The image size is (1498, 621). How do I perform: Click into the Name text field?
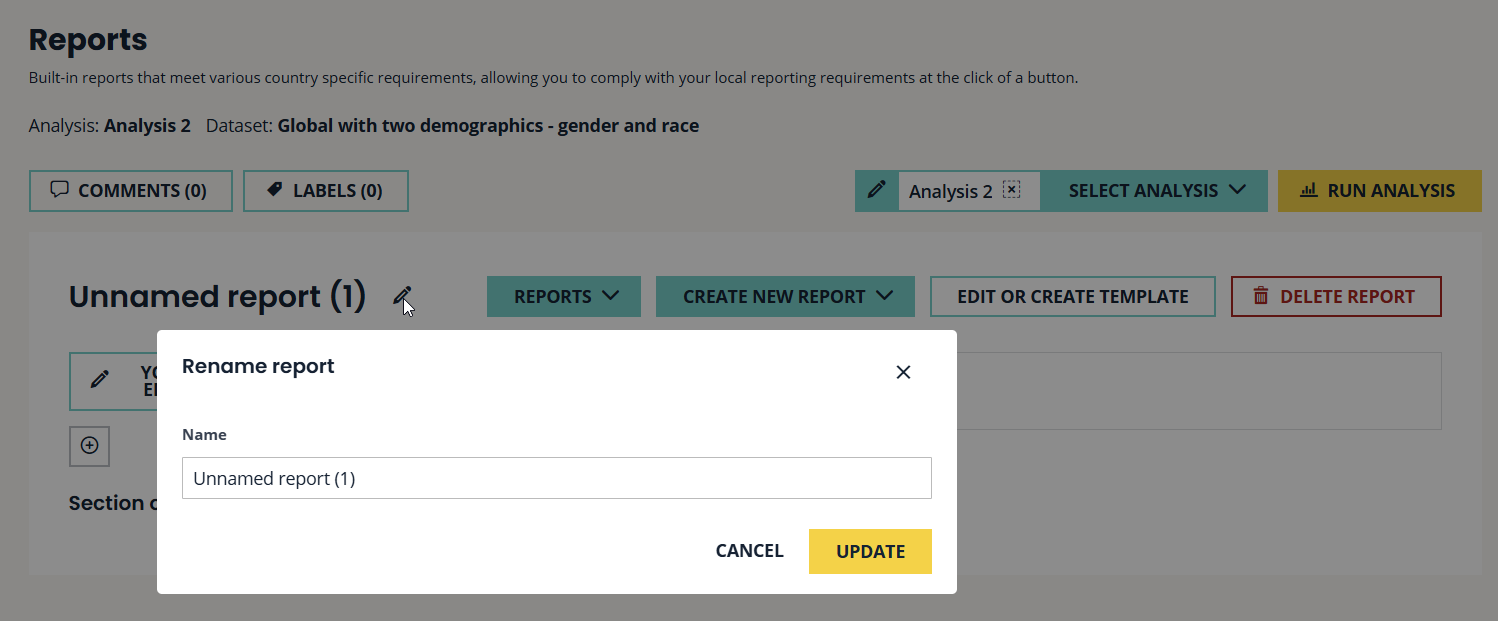(556, 479)
